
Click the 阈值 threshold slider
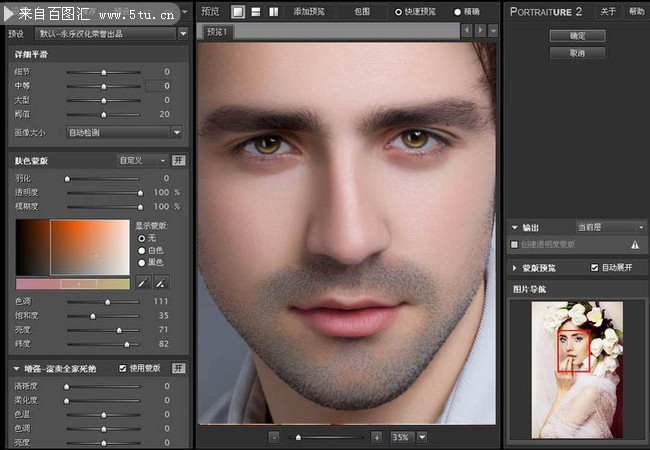[104, 114]
